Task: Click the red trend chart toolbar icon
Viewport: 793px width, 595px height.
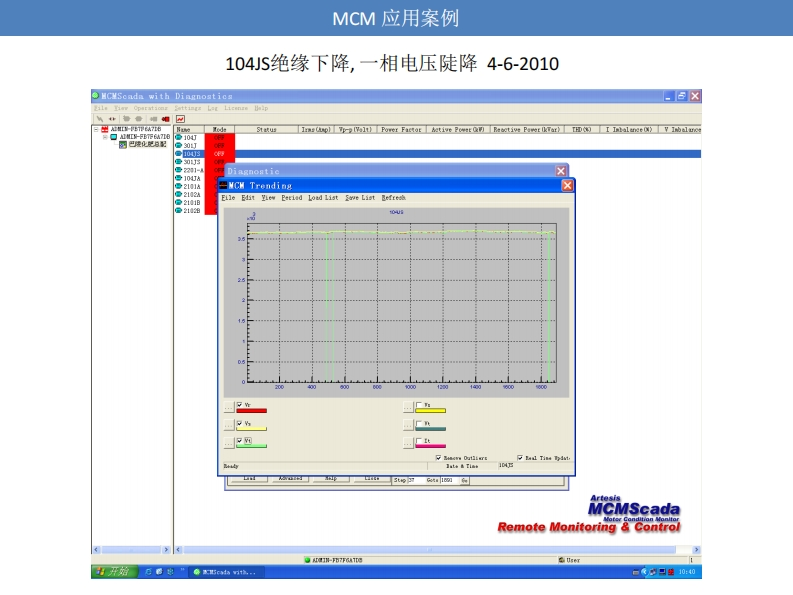Action: (180, 118)
